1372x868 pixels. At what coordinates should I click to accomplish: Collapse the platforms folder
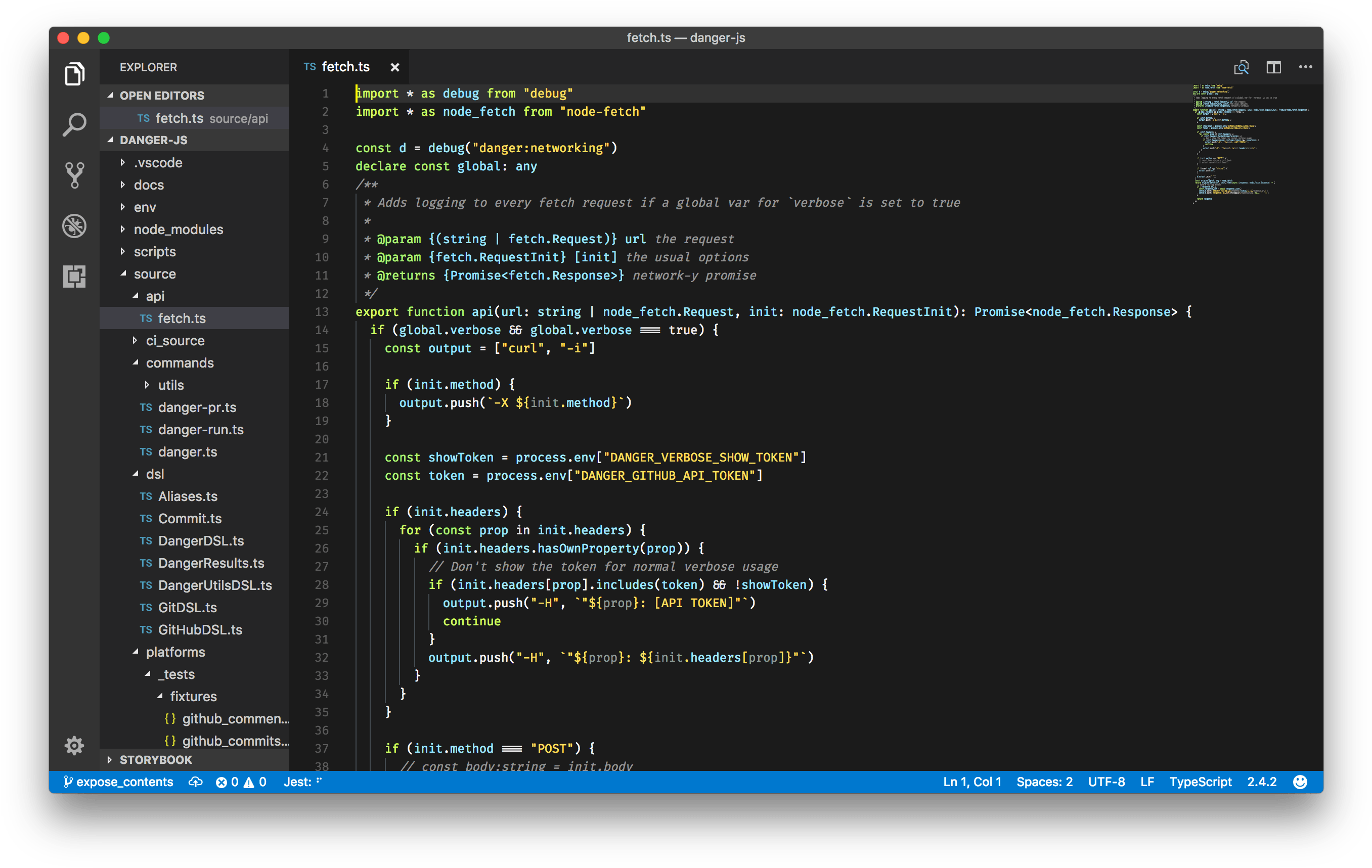coord(194,652)
